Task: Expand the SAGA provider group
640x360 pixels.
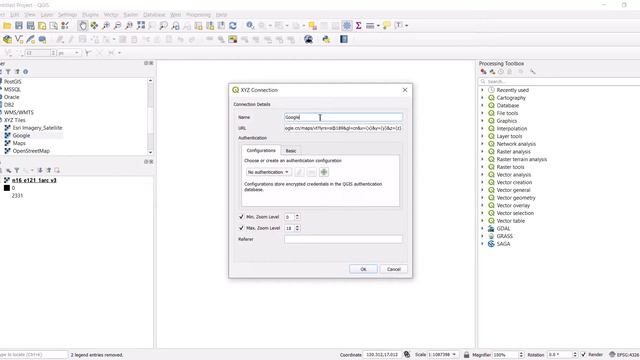Action: pyautogui.click(x=482, y=244)
